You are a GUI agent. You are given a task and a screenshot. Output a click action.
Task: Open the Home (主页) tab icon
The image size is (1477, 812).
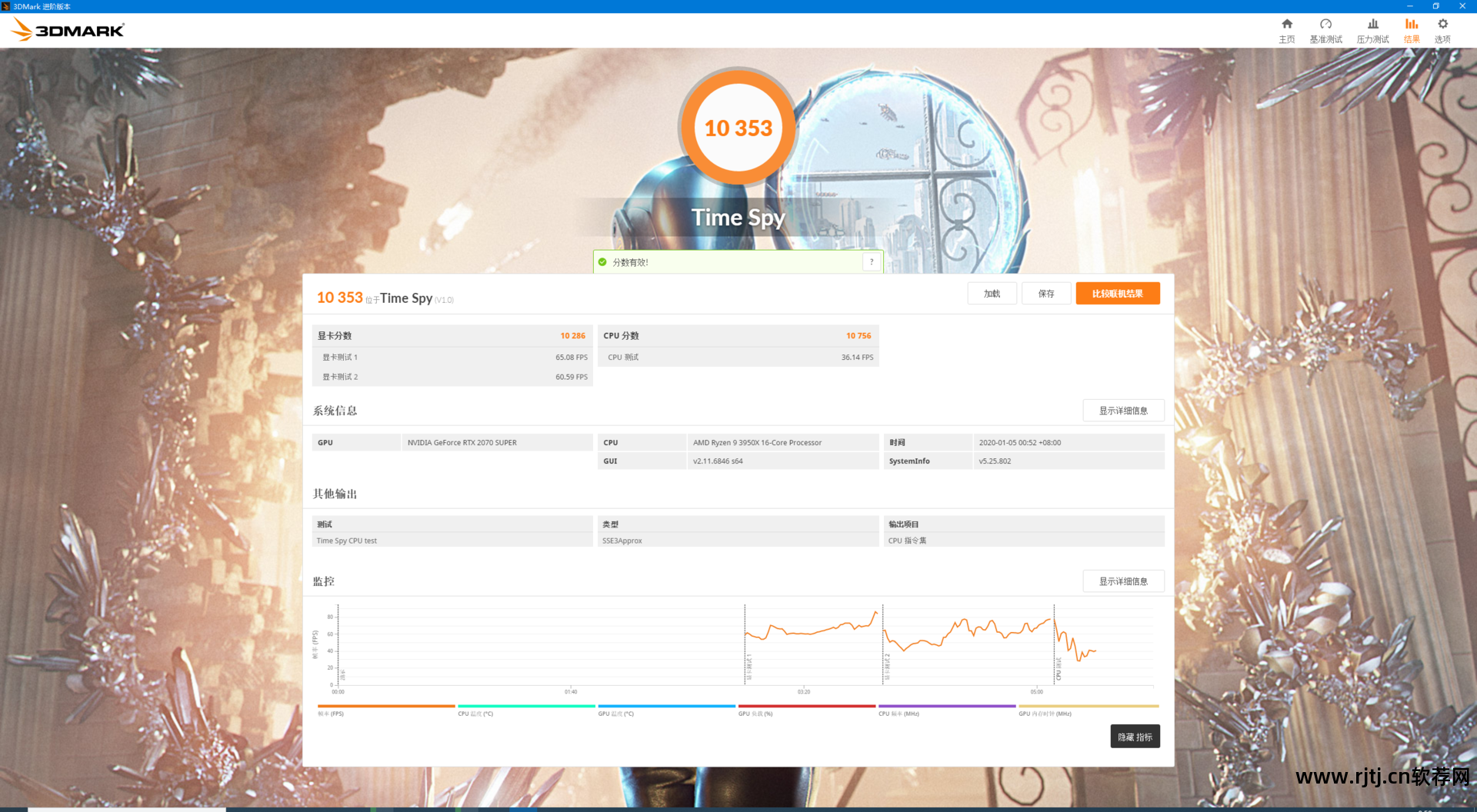click(1287, 24)
